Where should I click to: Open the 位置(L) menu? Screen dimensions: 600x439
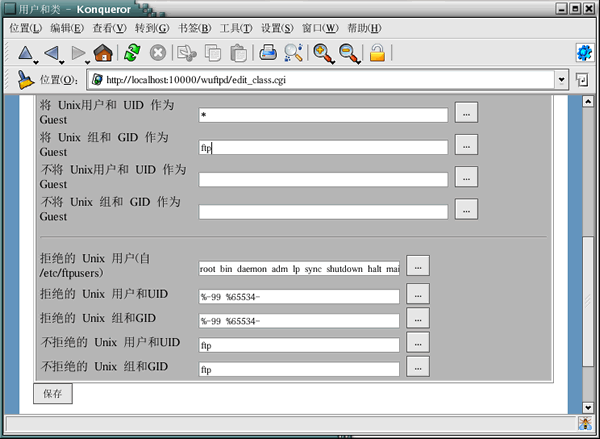point(26,28)
